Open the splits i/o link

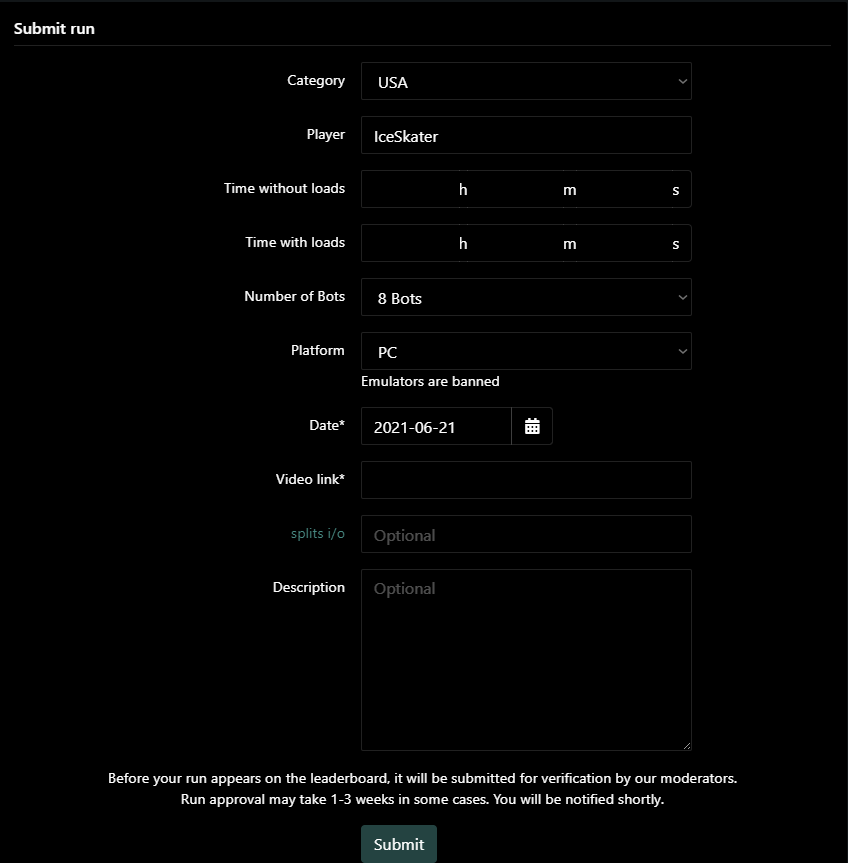318,533
